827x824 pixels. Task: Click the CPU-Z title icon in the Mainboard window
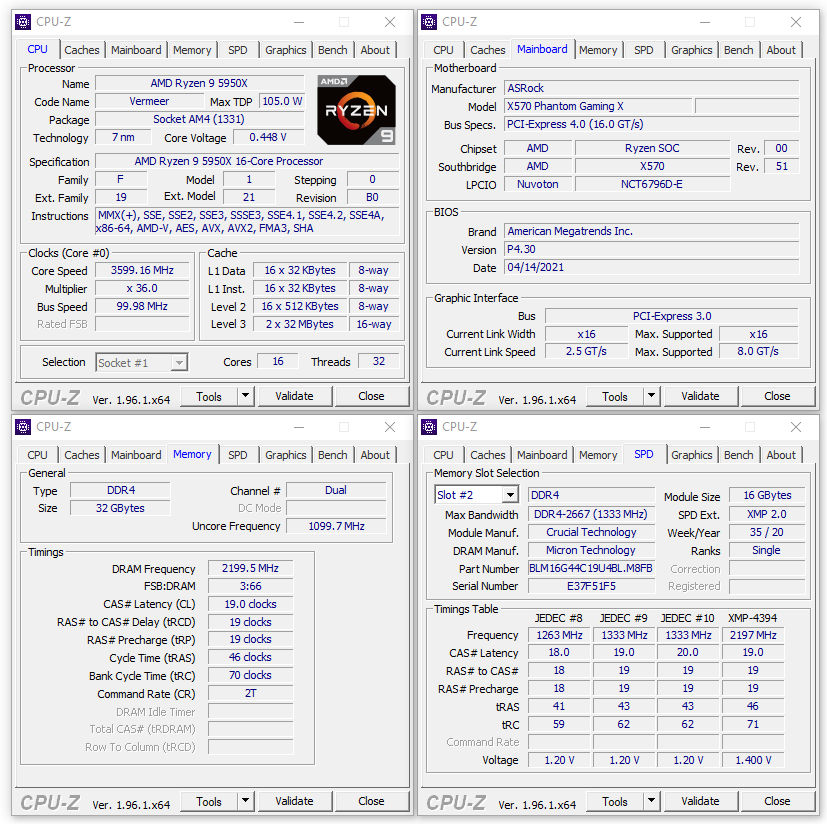(x=429, y=22)
